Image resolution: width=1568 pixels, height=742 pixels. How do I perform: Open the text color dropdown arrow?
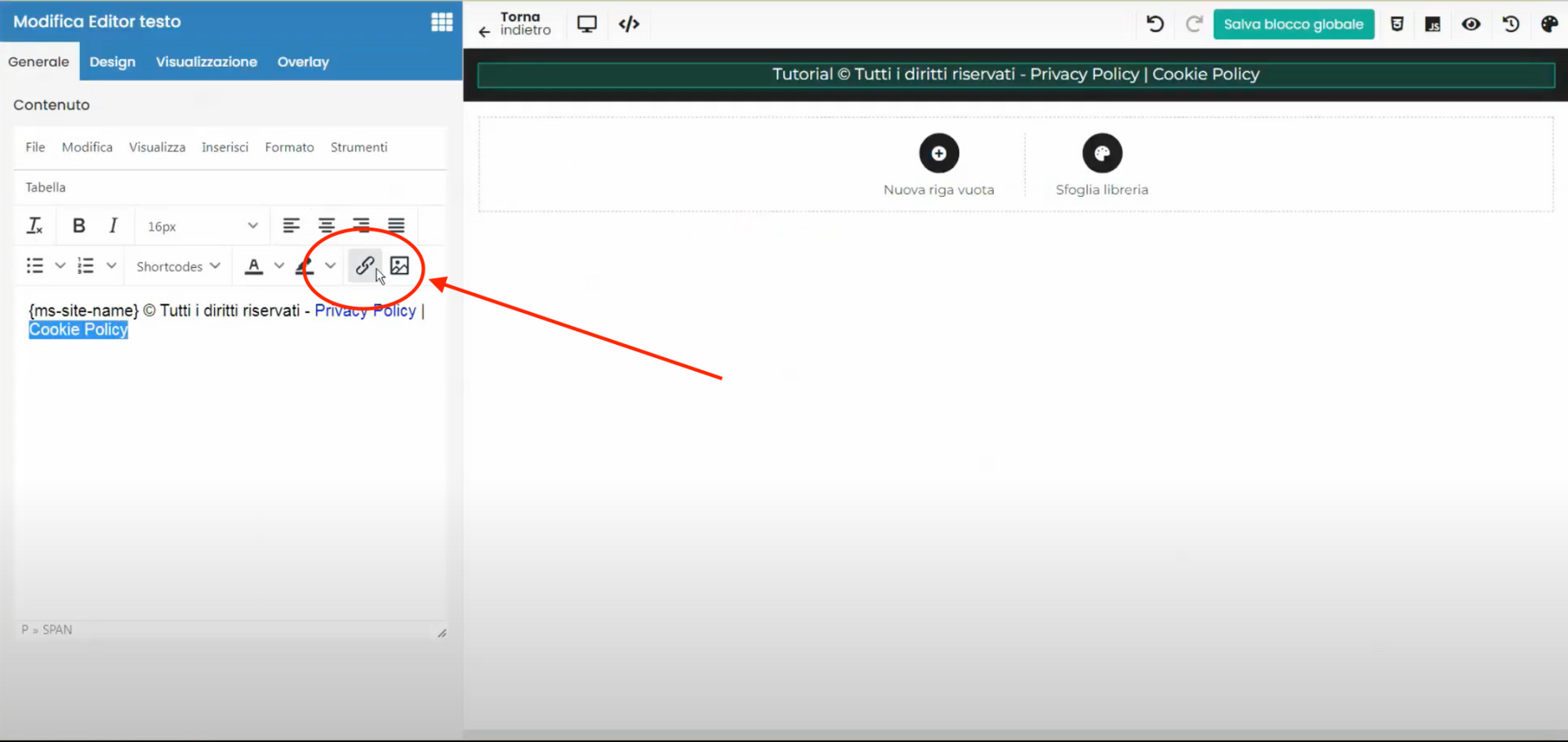click(x=278, y=266)
